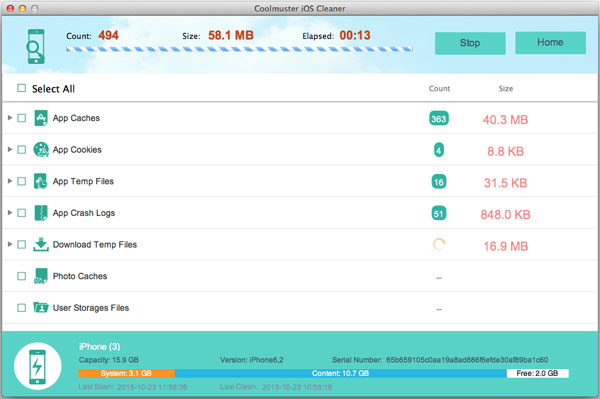
Task: Click the App Crash Logs label
Action: [x=84, y=213]
